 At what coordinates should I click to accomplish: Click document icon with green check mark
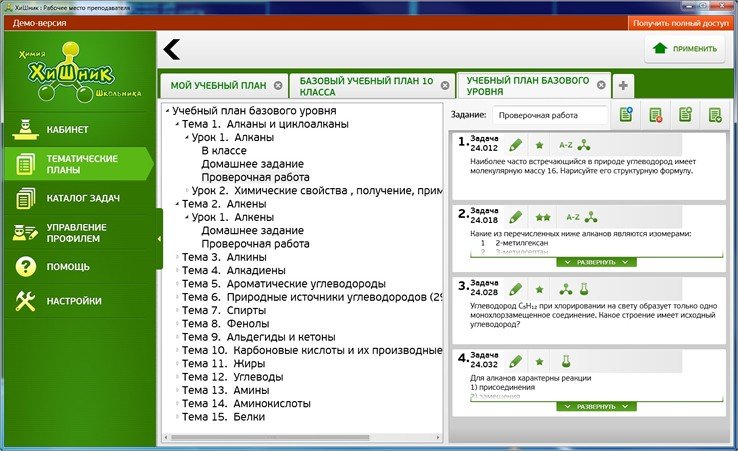click(x=715, y=114)
